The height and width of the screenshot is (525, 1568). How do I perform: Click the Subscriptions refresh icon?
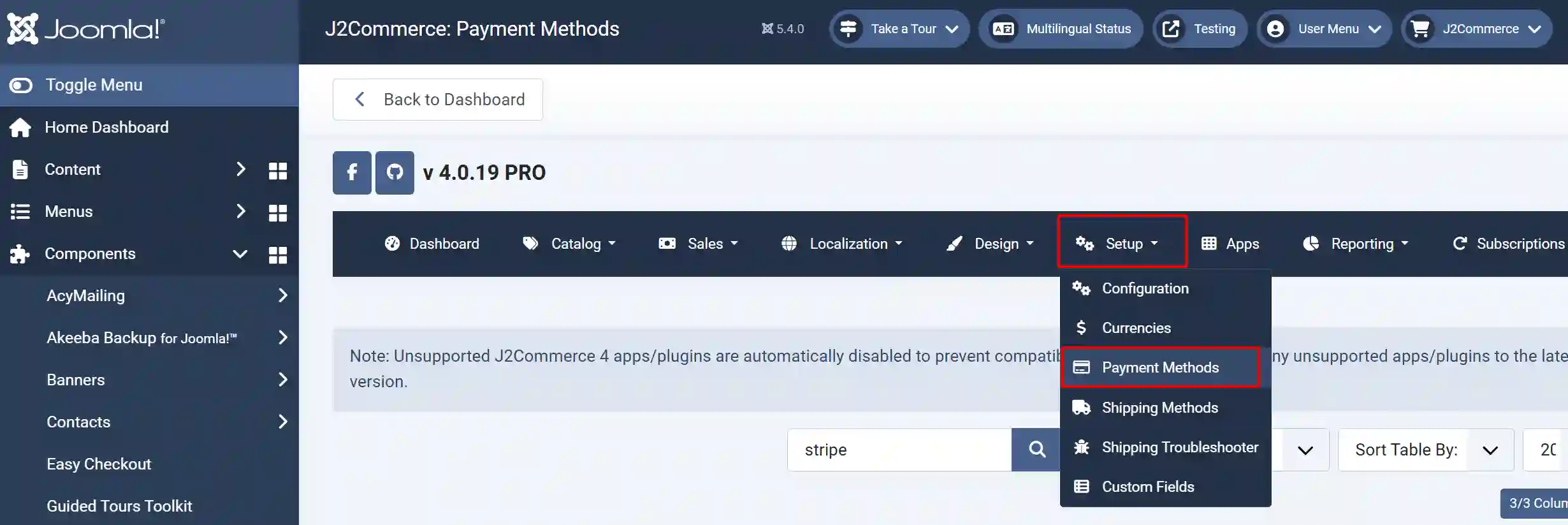point(1460,244)
